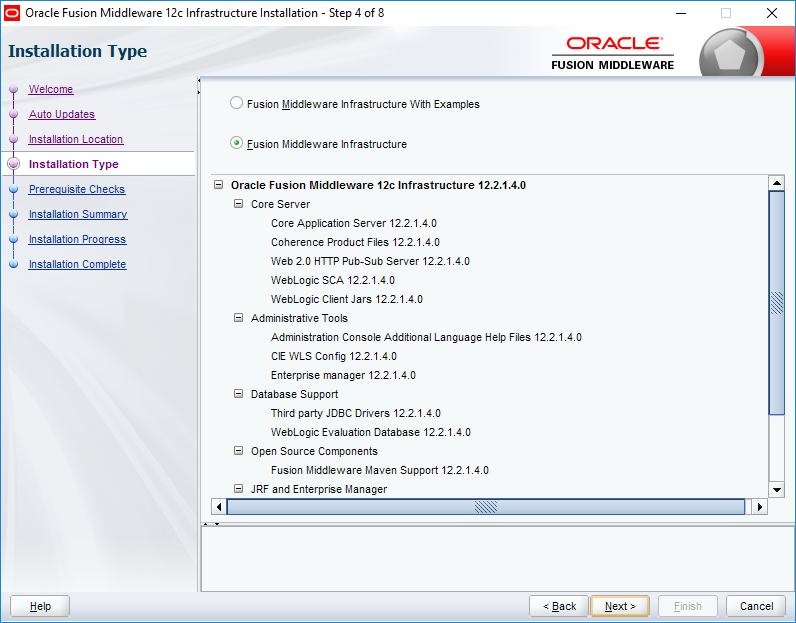
Task: Click Administrative Tools category label
Action: coord(299,318)
